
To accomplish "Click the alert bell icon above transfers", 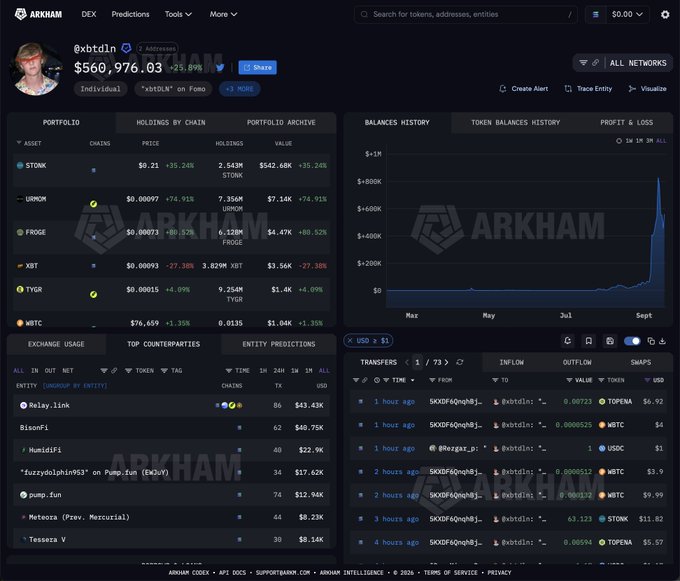I will click(x=567, y=341).
